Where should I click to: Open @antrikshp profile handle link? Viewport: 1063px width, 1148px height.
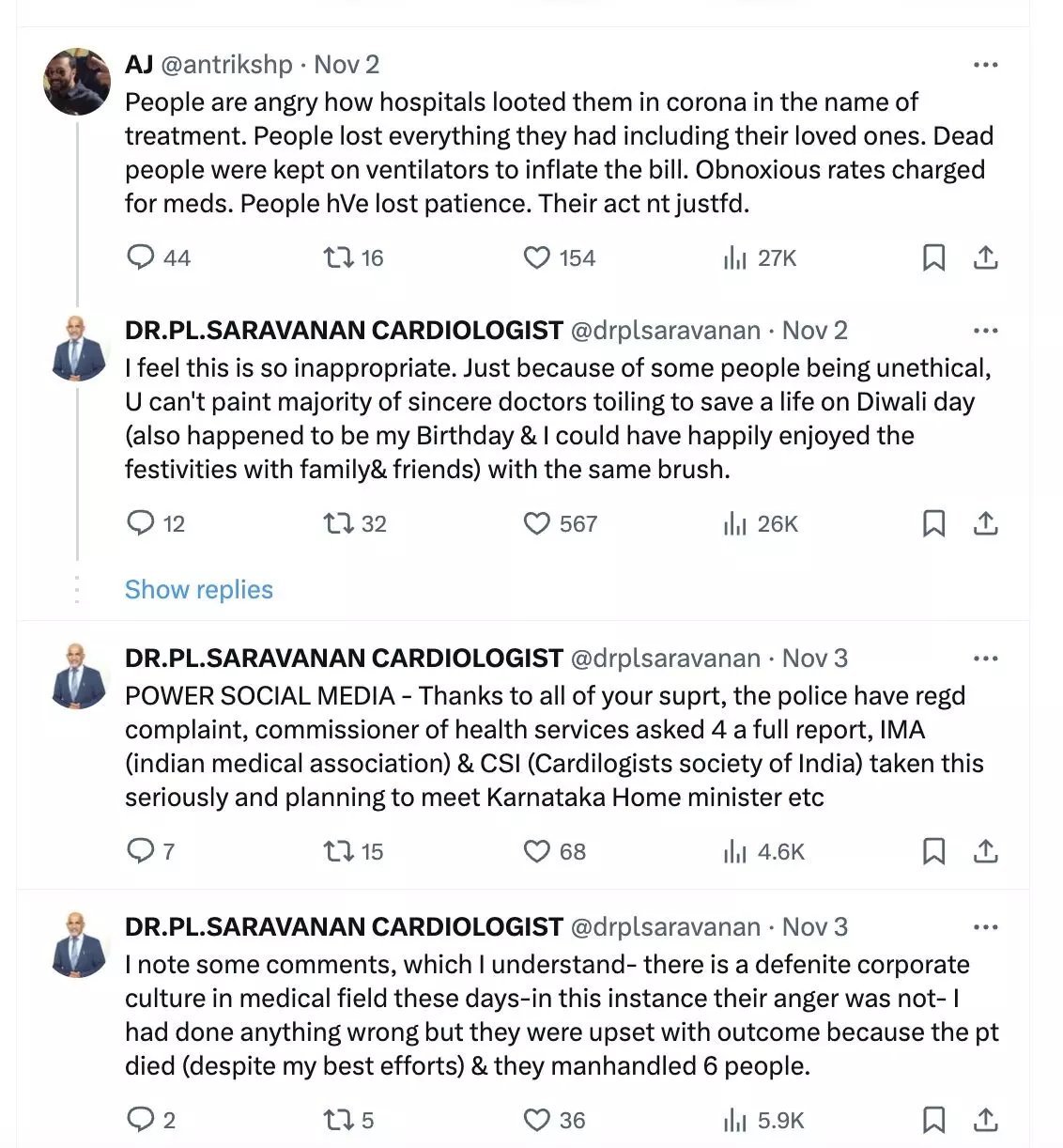(x=227, y=65)
